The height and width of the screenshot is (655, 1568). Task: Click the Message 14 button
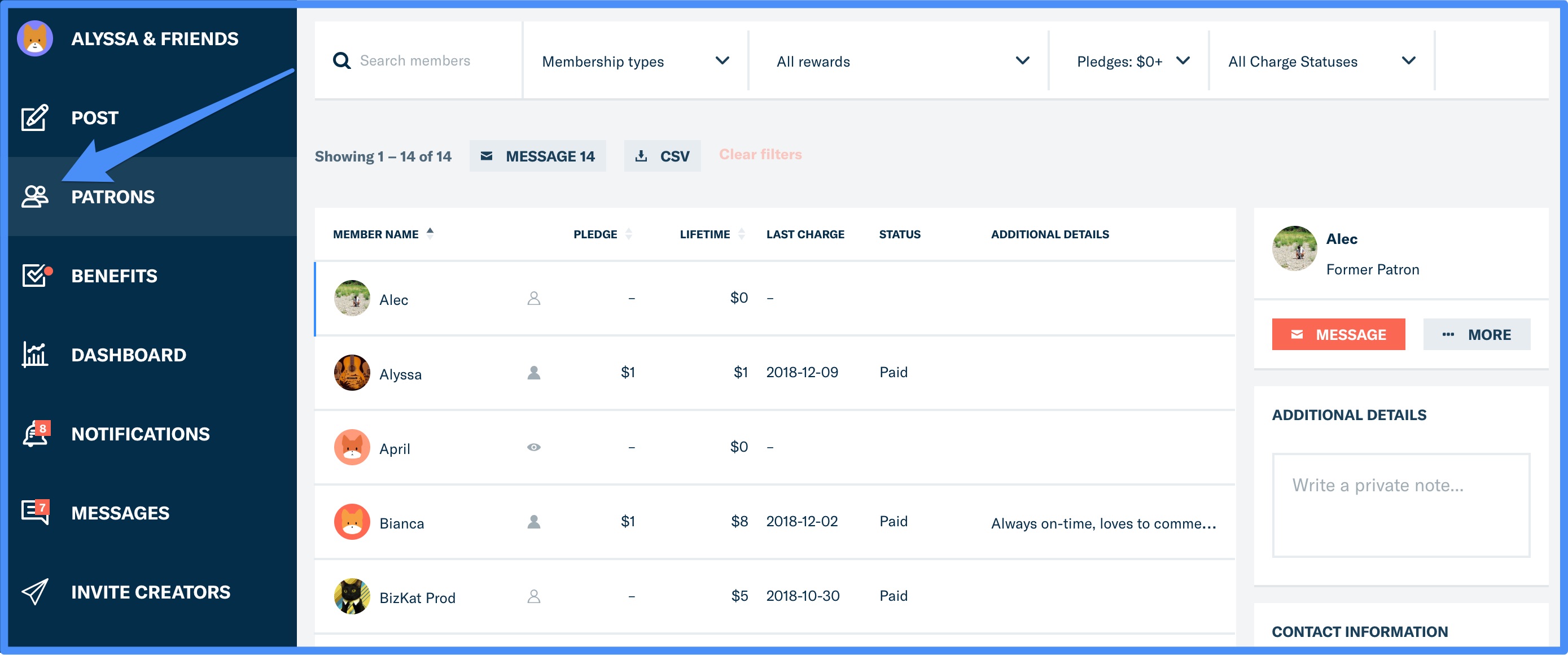pyautogui.click(x=537, y=156)
